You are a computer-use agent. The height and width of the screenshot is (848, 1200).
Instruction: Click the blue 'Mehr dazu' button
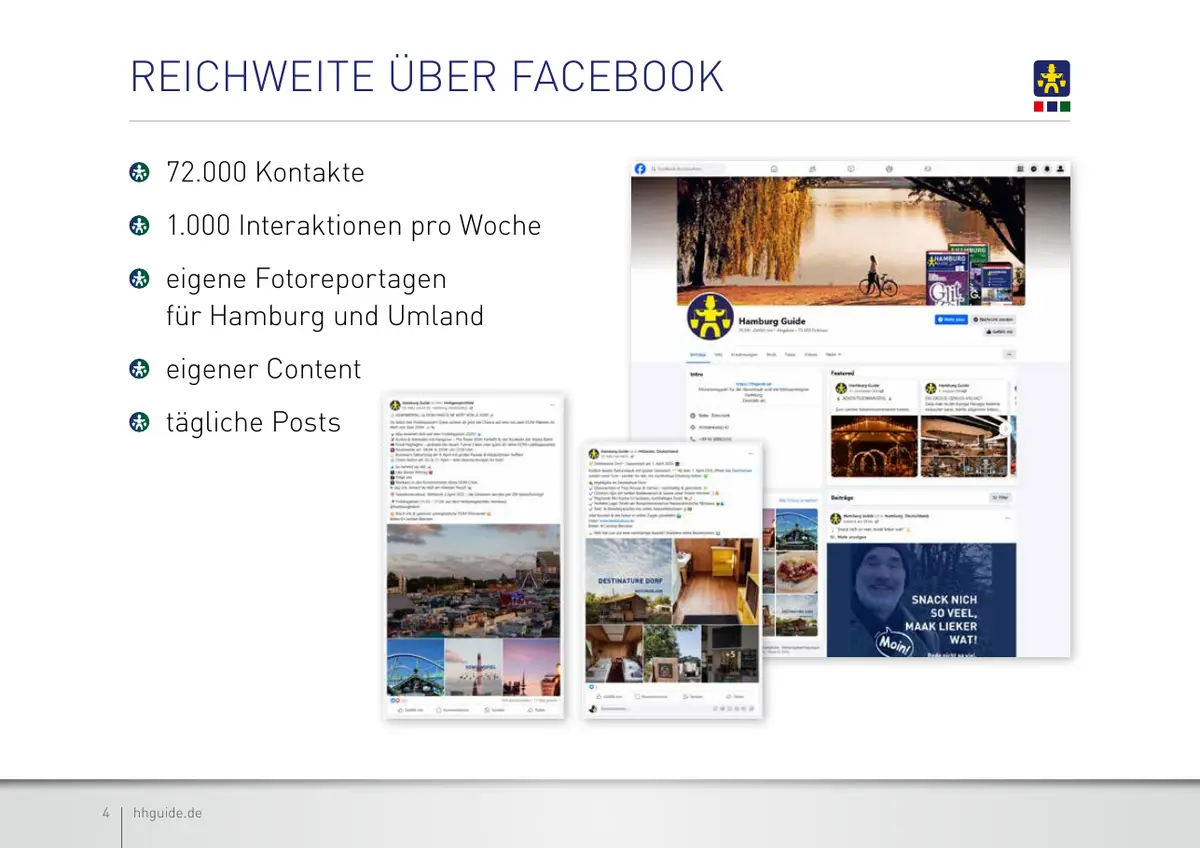(x=951, y=320)
